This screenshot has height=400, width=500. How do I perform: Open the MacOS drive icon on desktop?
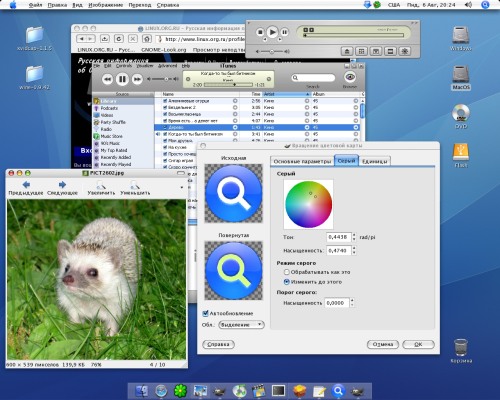[x=461, y=77]
